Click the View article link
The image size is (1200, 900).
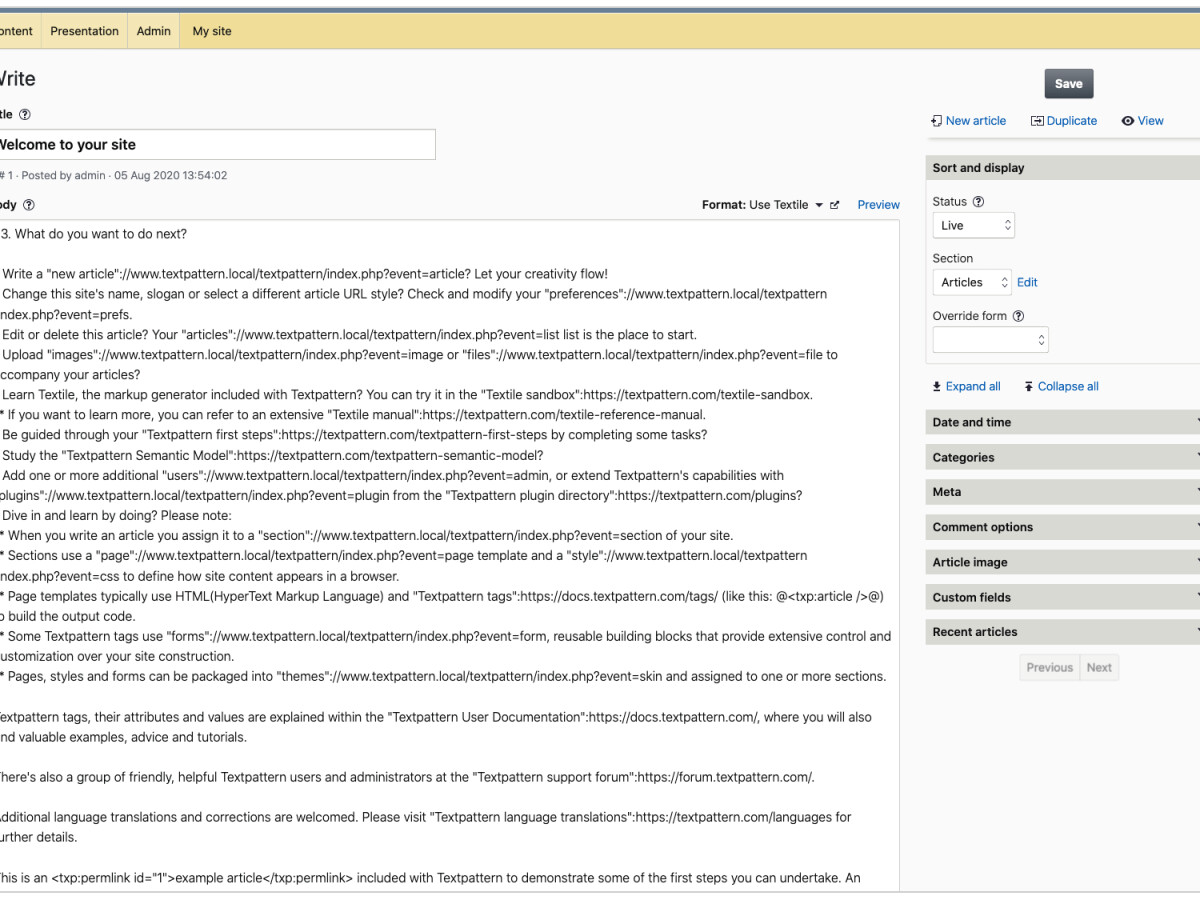(x=1142, y=121)
